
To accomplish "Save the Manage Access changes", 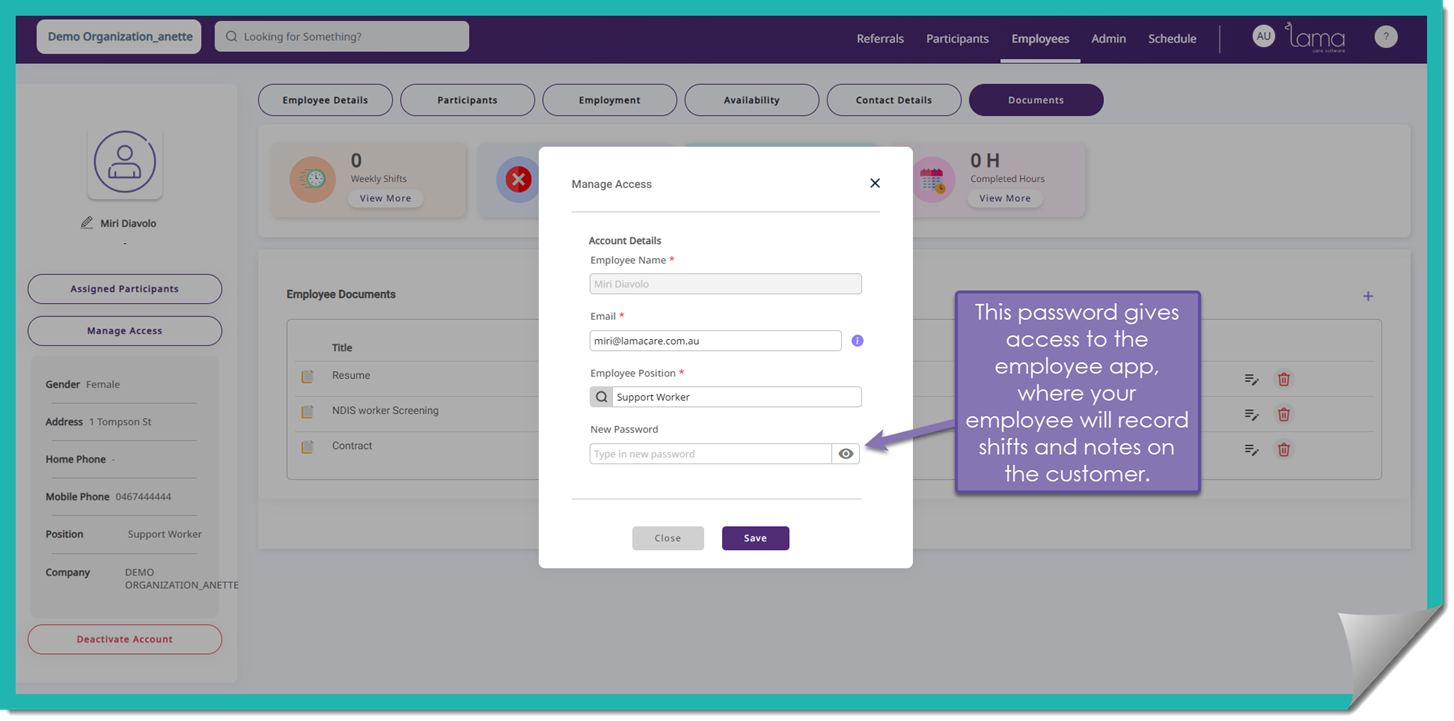I will pos(755,538).
